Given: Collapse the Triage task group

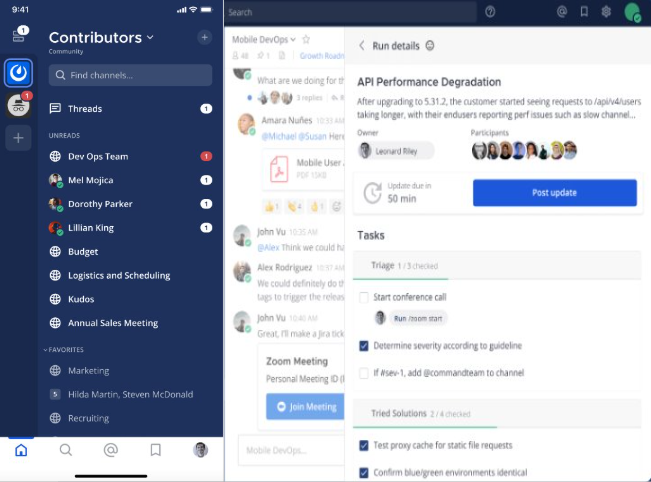Looking at the screenshot, I should [497, 265].
